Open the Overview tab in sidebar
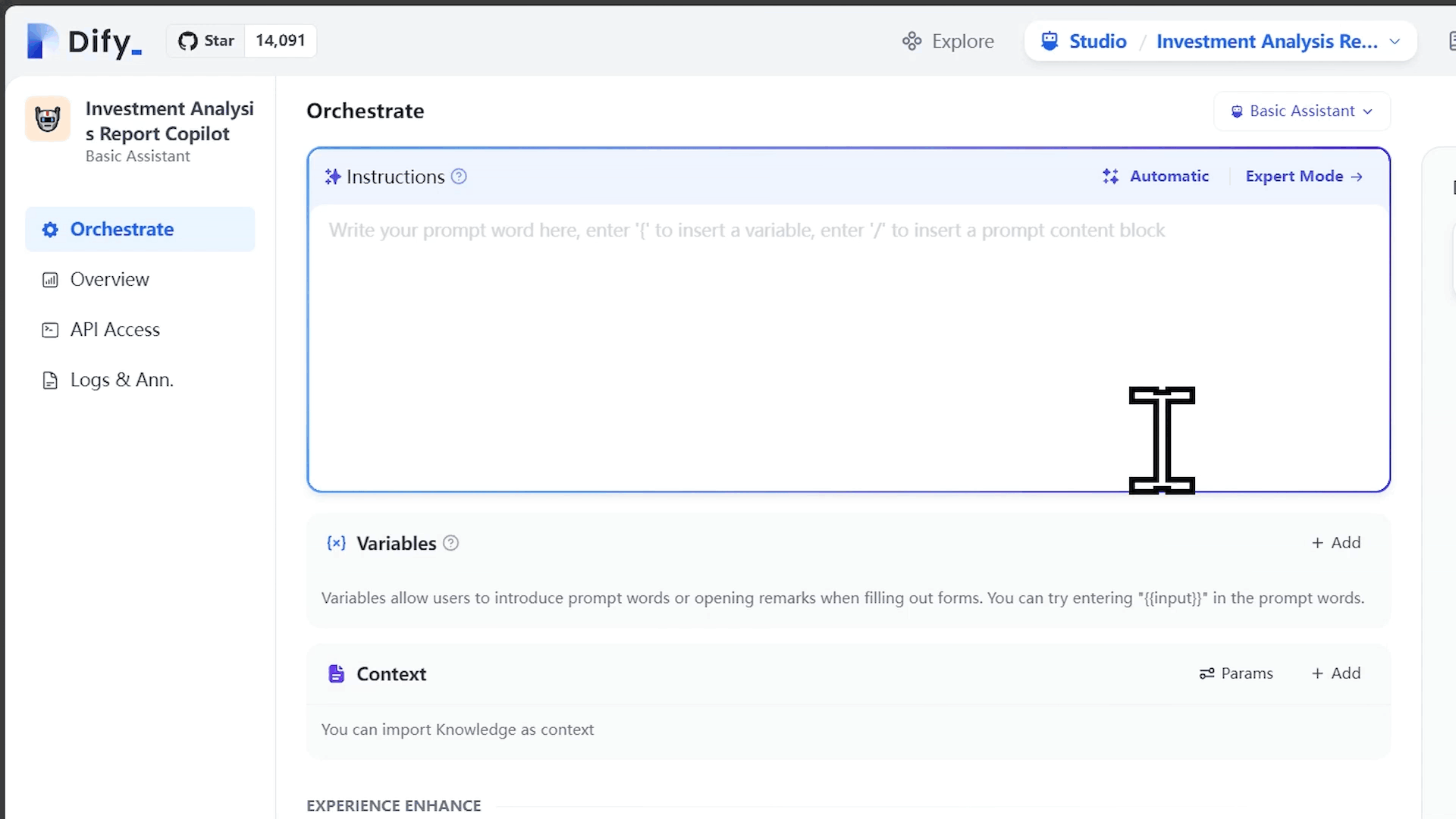 coord(109,280)
